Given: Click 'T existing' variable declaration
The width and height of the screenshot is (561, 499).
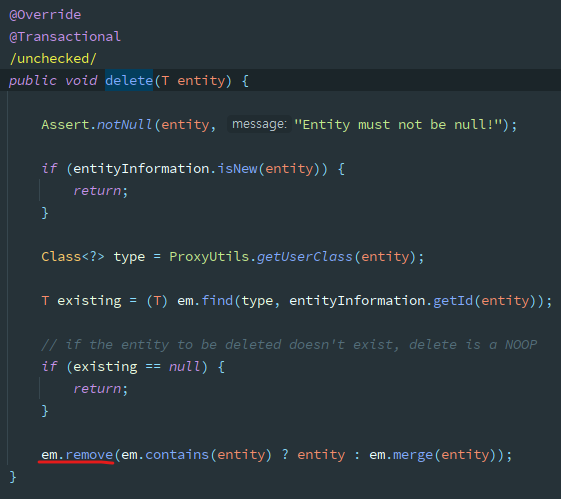Looking at the screenshot, I should tap(81, 300).
